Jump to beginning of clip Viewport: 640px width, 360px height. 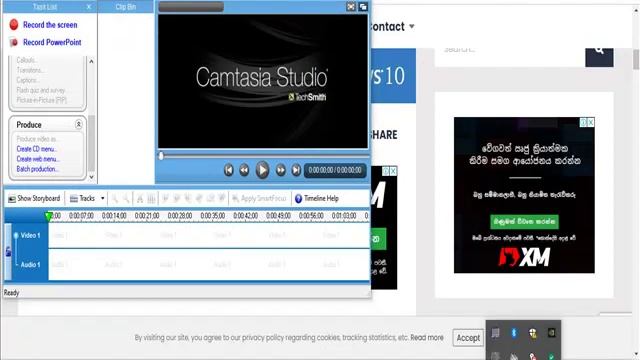coord(229,170)
